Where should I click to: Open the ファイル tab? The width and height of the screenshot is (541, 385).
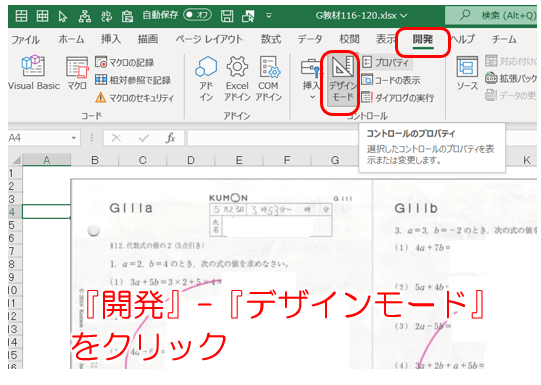tap(26, 39)
